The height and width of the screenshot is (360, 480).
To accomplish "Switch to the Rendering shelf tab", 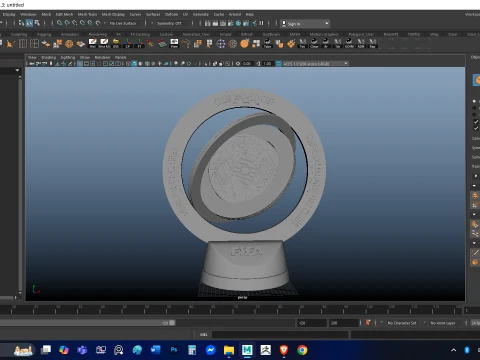I will pyautogui.click(x=98, y=34).
